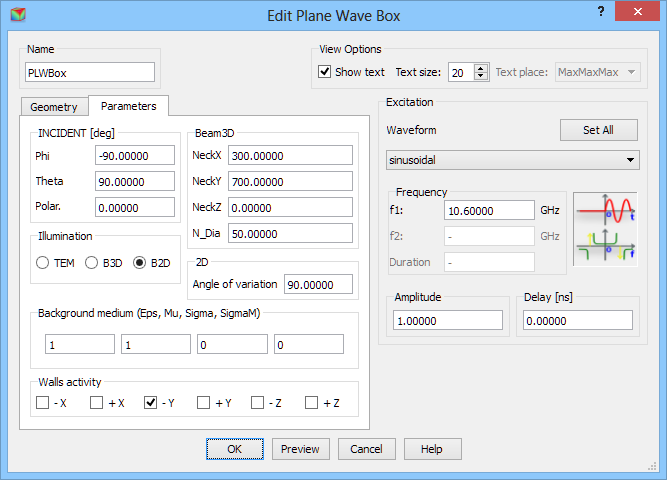Click the Set All button
The width and height of the screenshot is (667, 480).
(598, 130)
